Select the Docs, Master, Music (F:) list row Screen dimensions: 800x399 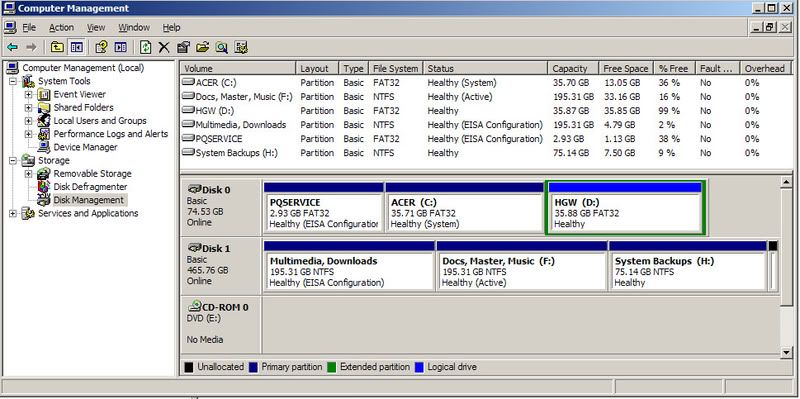tap(487, 97)
